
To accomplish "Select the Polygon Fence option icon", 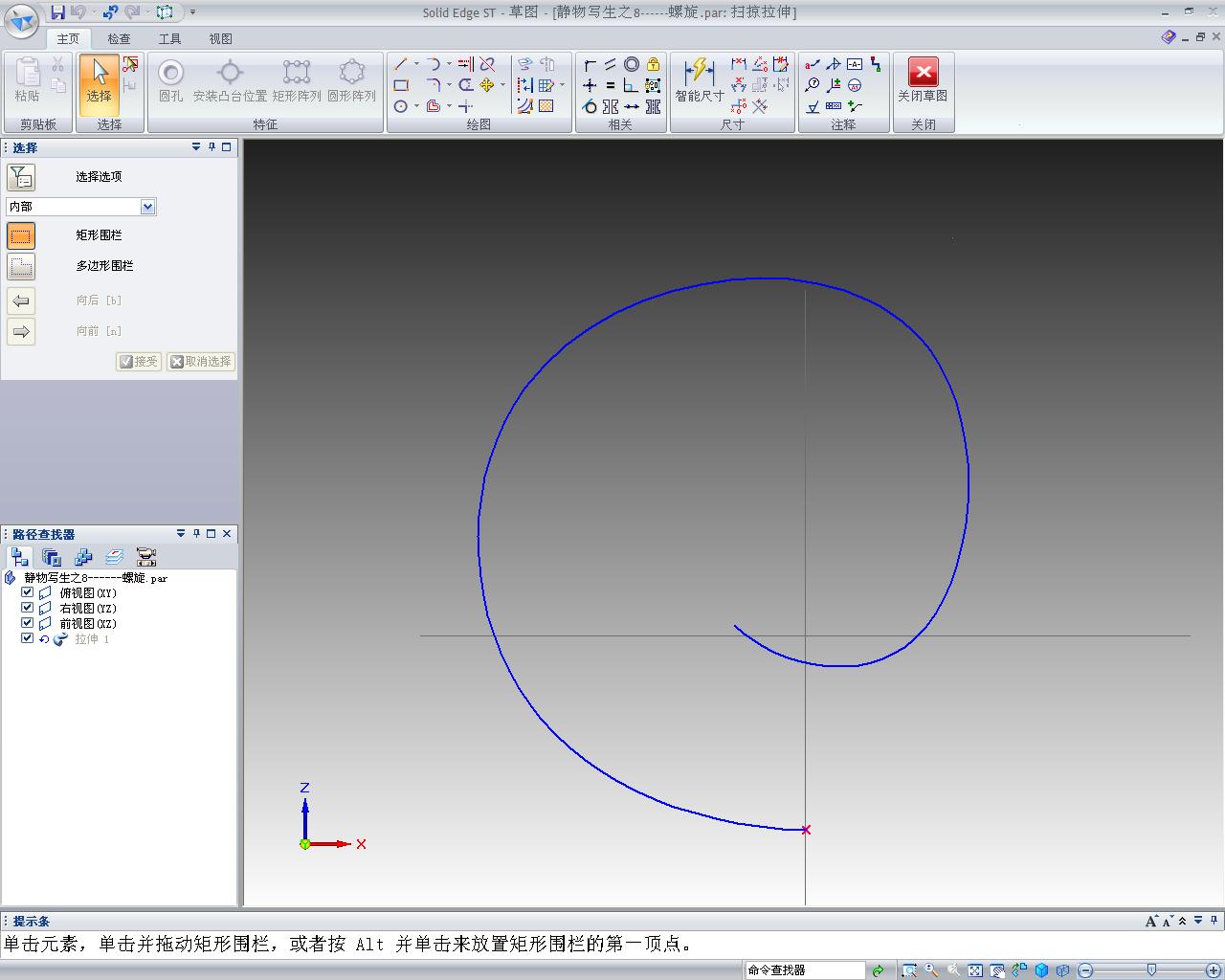I will click(21, 266).
